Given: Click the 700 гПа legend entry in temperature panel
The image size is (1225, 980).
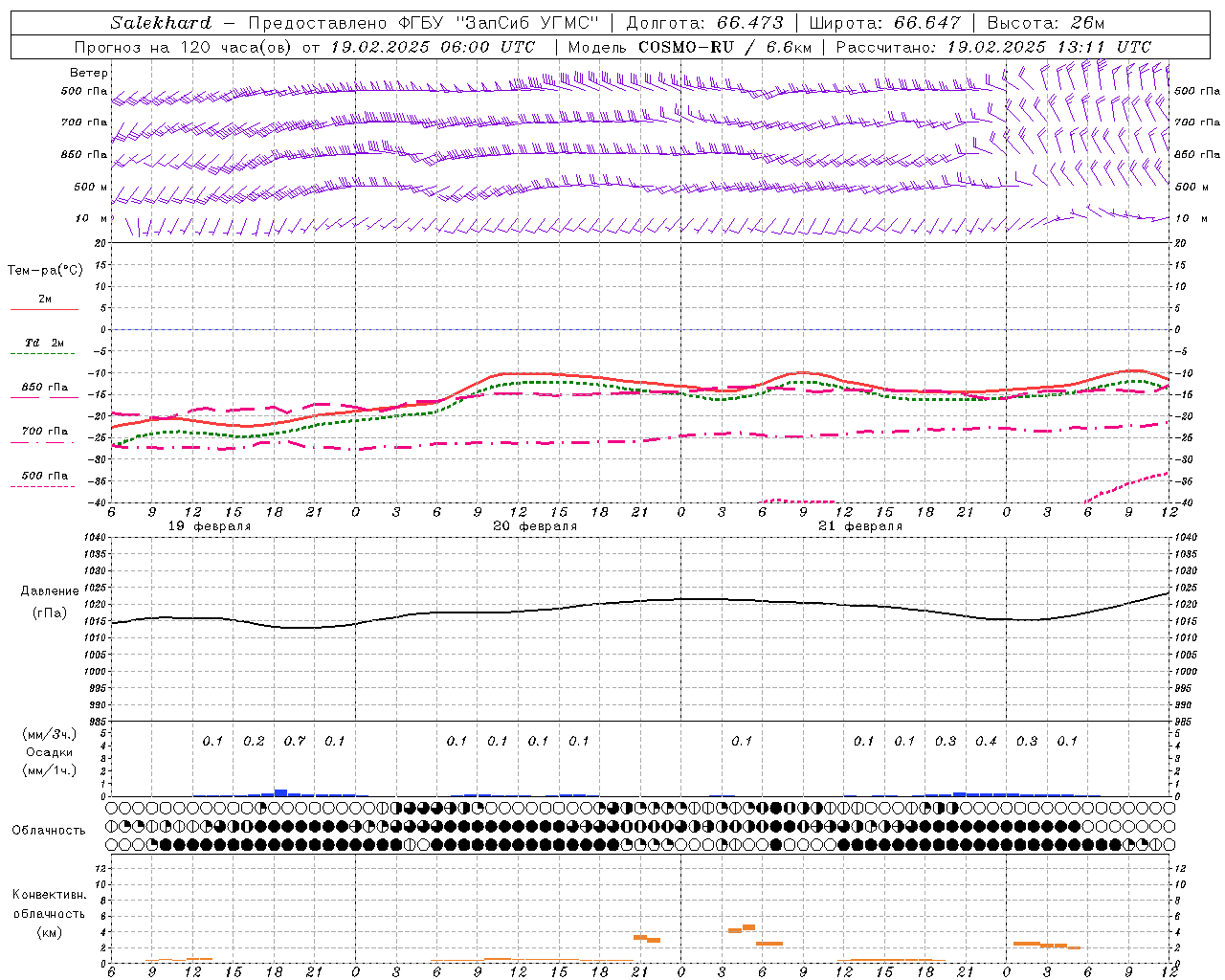Looking at the screenshot, I should (45, 431).
